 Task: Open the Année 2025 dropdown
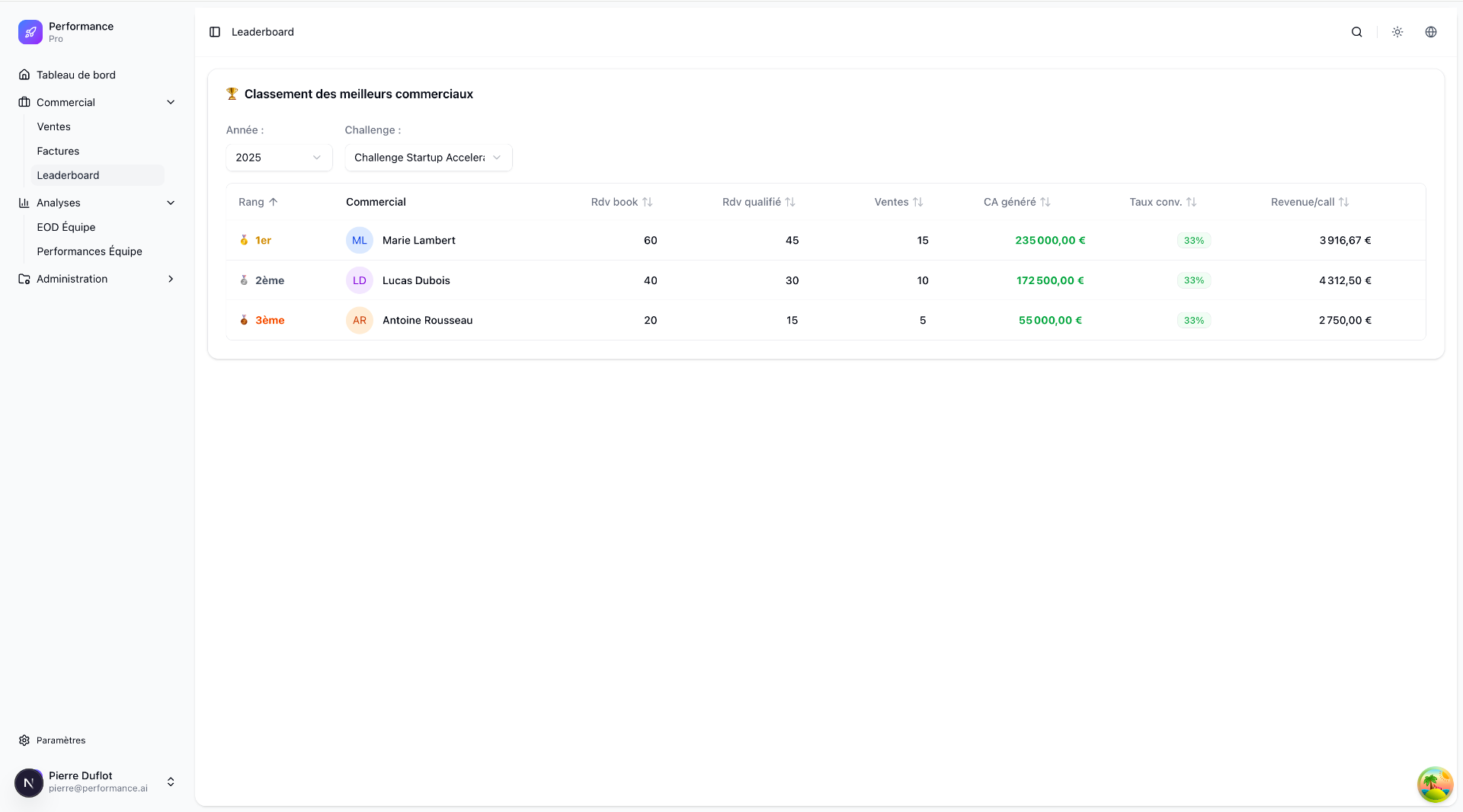coord(278,158)
